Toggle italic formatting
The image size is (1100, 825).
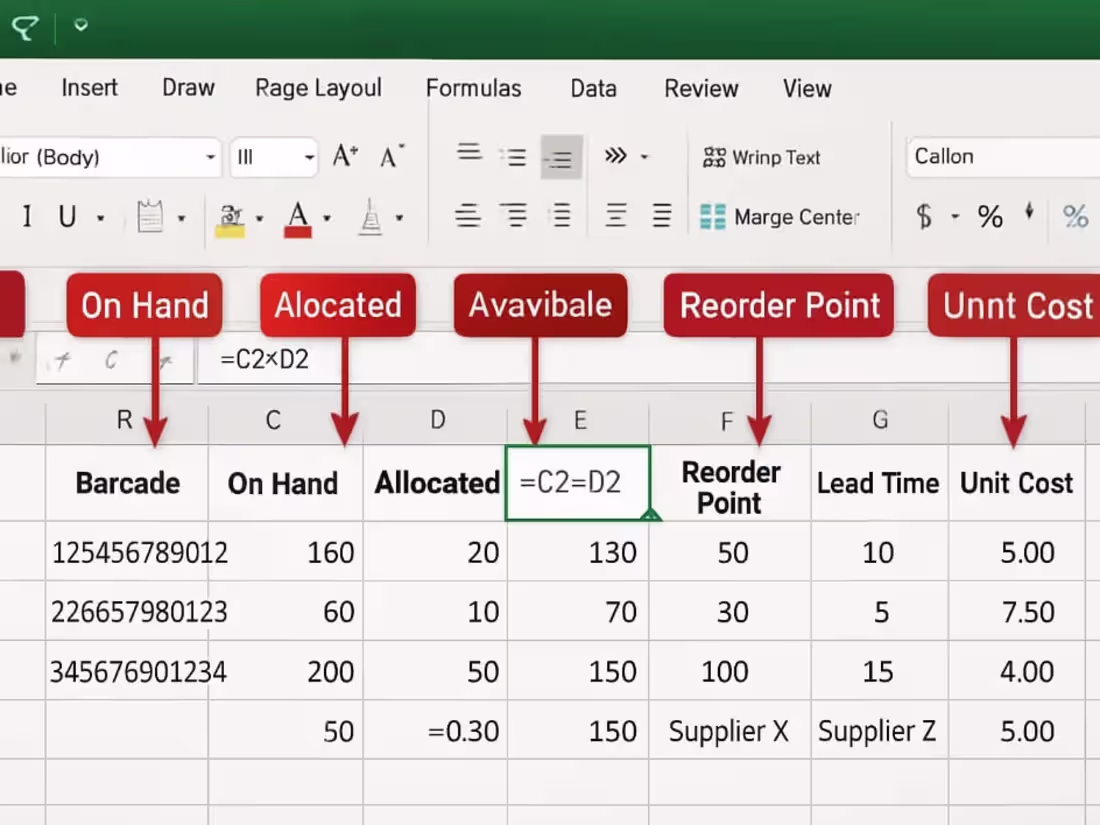tap(27, 217)
